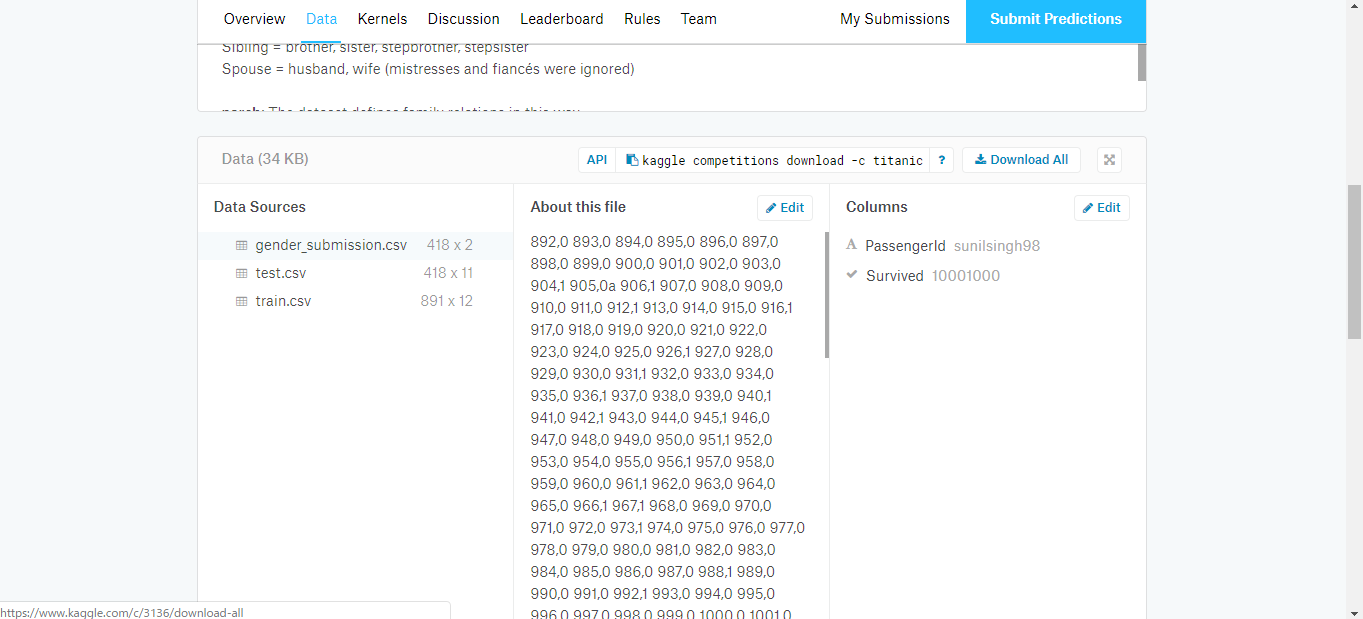View the Rules tab

coord(642,19)
